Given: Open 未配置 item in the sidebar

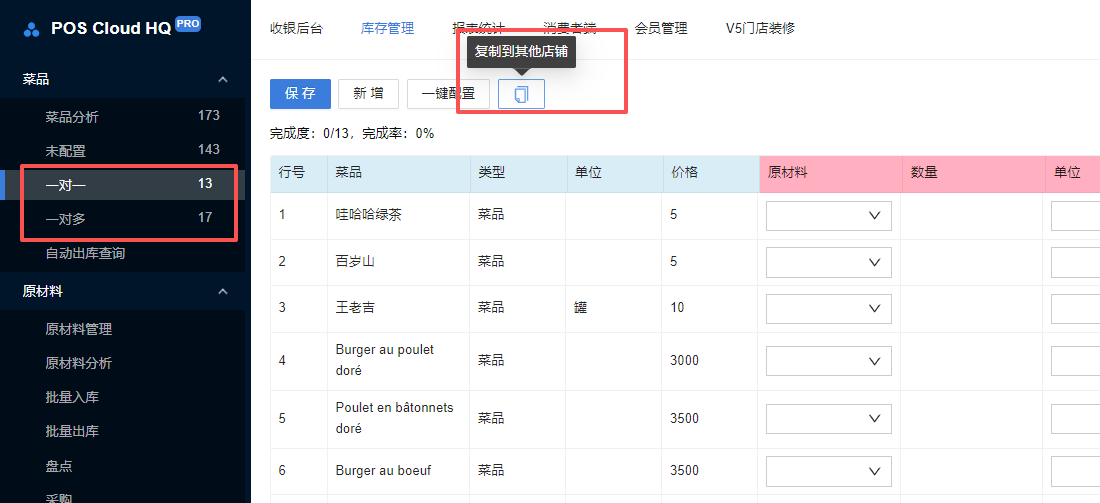Looking at the screenshot, I should (65, 151).
